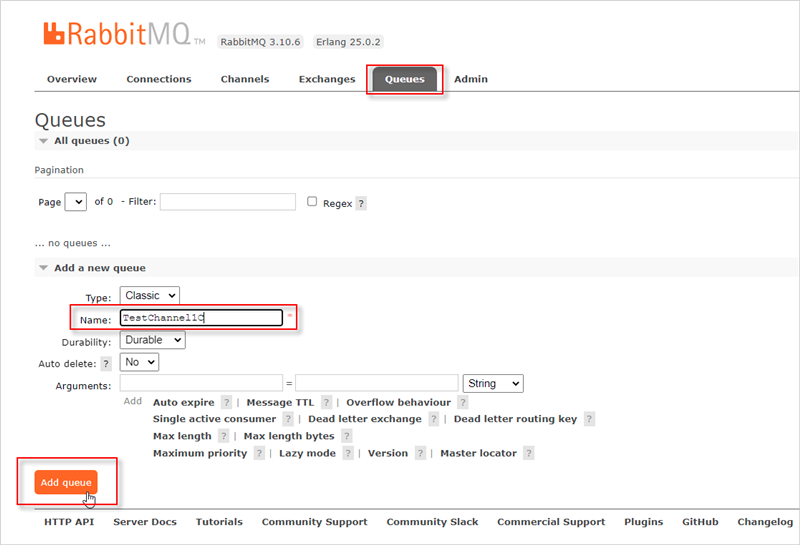Focus the Filter text field
This screenshot has width=800, height=545.
[228, 202]
